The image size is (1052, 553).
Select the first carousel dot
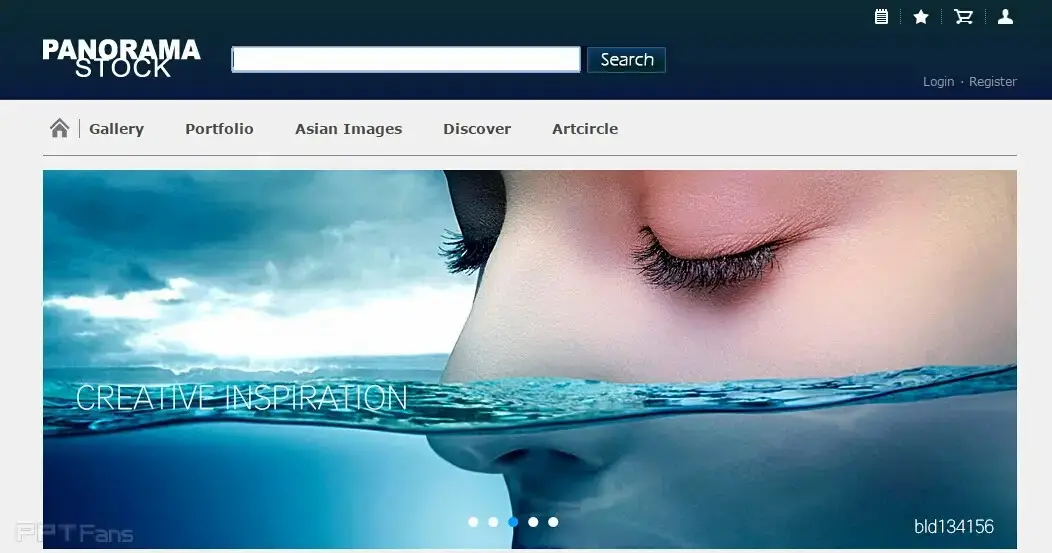pyautogui.click(x=473, y=522)
